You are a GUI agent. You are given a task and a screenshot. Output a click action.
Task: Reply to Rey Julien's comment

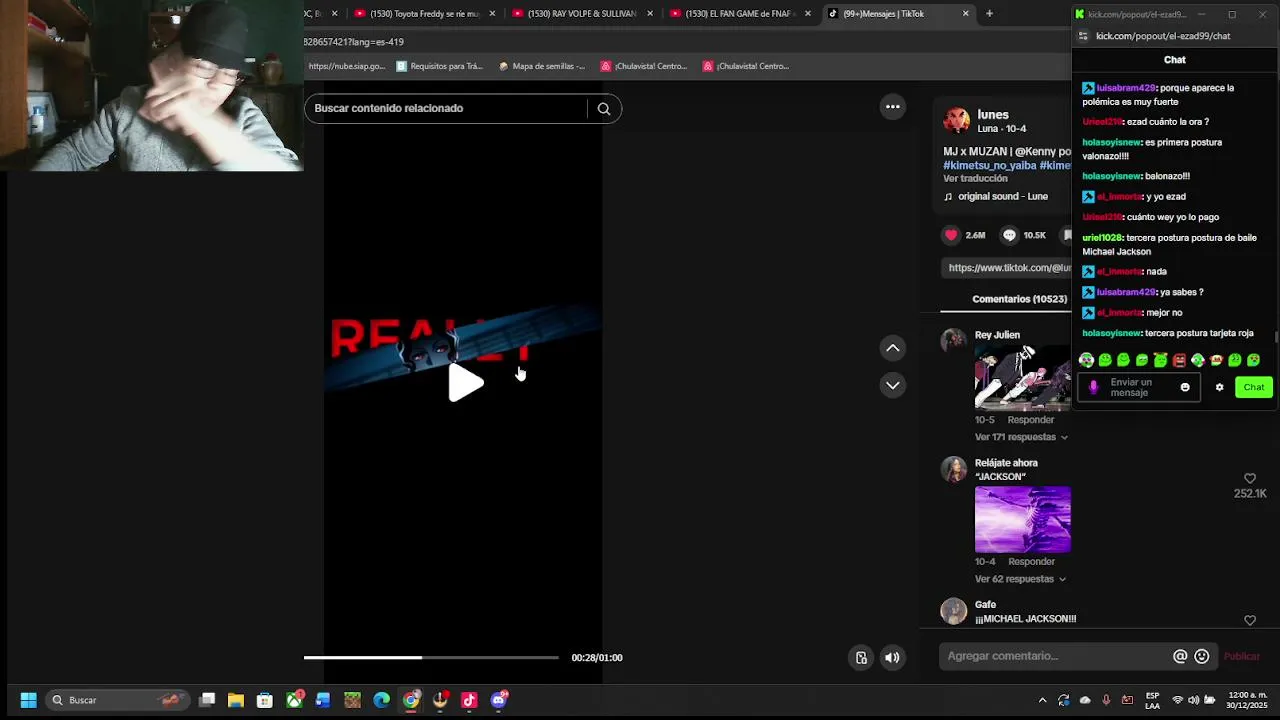[x=1030, y=420]
